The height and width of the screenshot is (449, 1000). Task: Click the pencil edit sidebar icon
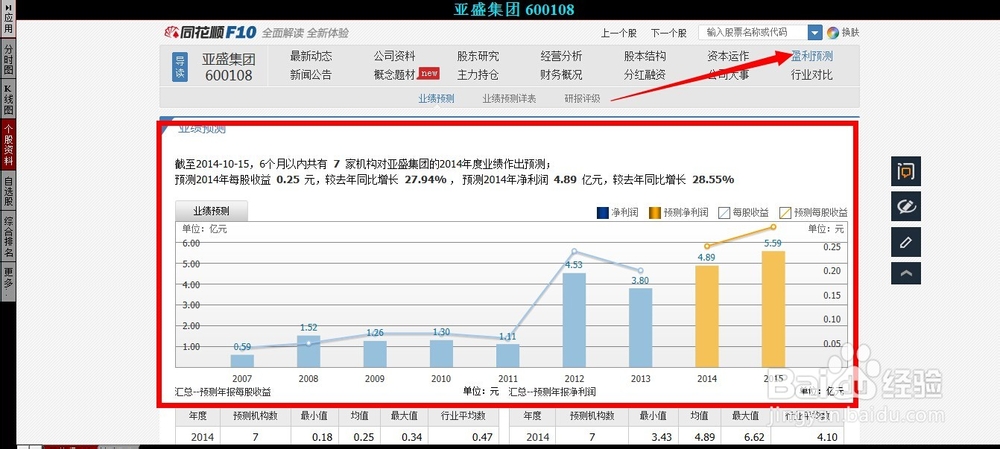pos(906,242)
